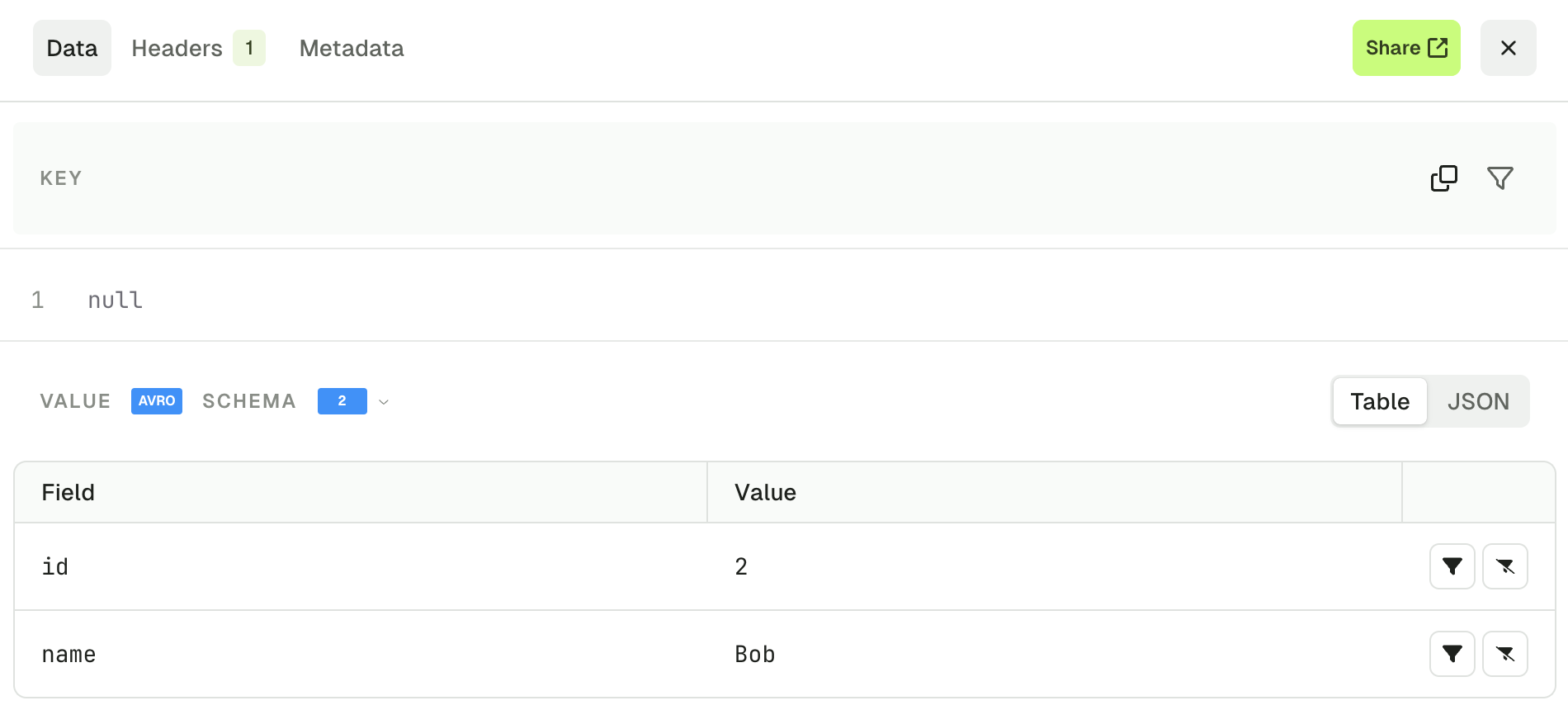
Task: Switch value view to JSON
Action: [x=1478, y=401]
